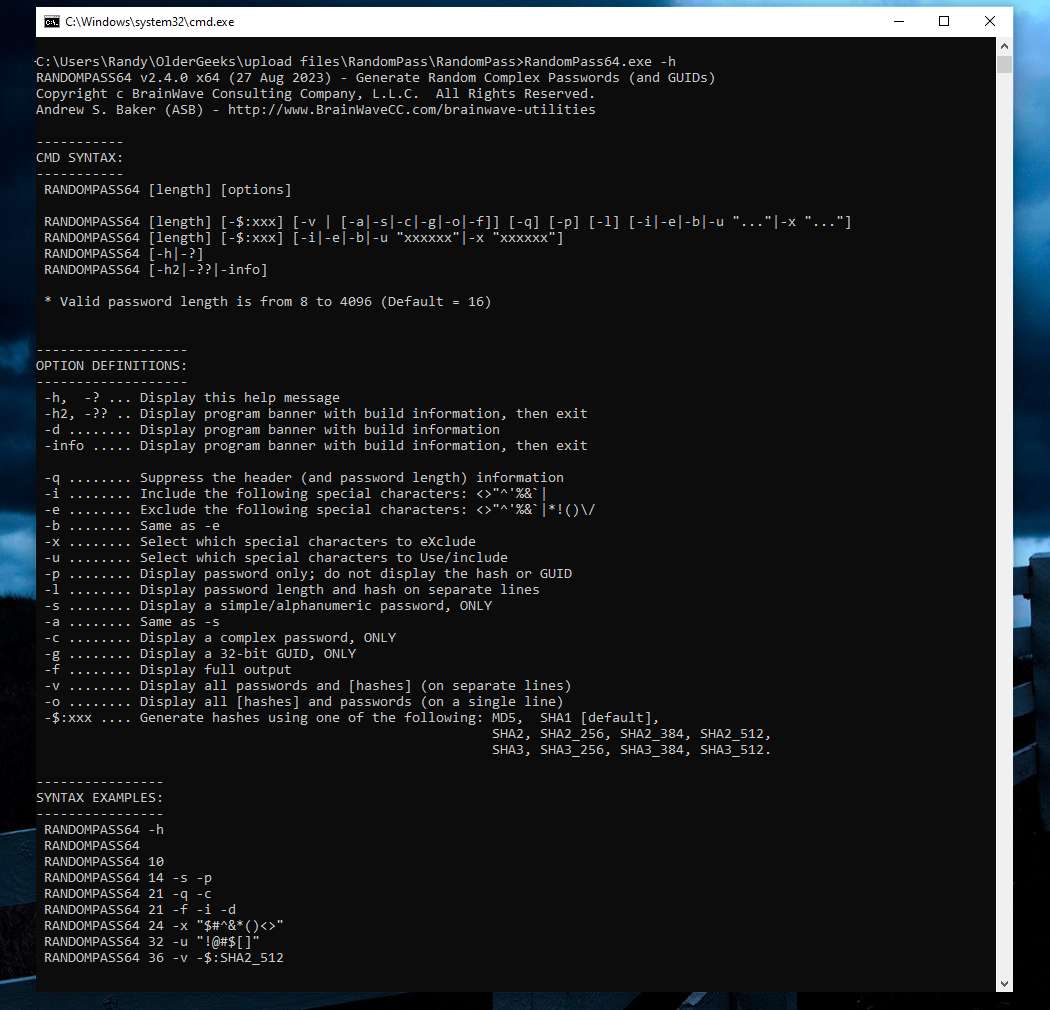Click the example RANDOMPASS64 14 -s -p
This screenshot has height=1010, width=1050.
(x=128, y=878)
